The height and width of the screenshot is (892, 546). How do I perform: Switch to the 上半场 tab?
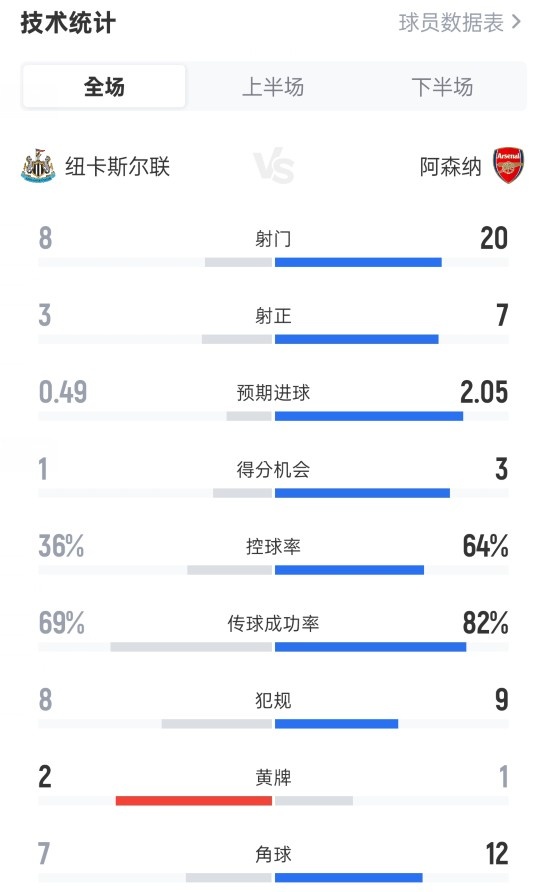coord(273,87)
